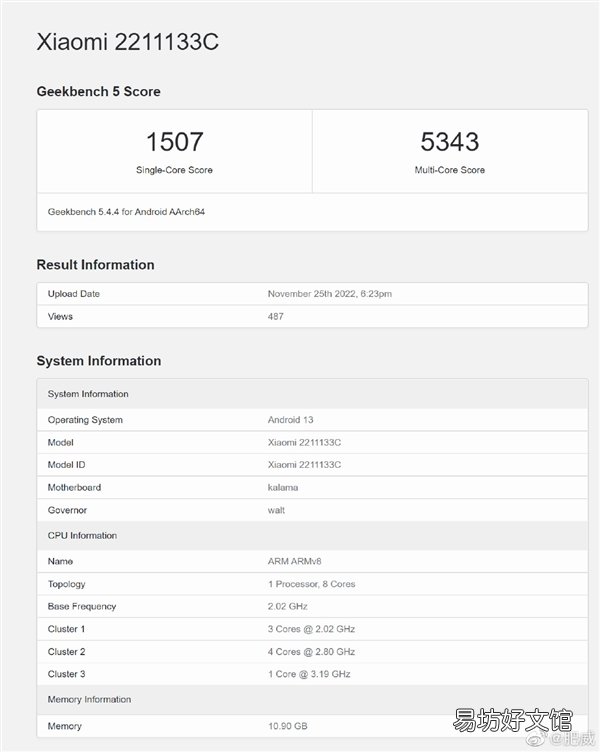The image size is (600, 752).
Task: Select the Android 13 value
Action: coord(290,420)
